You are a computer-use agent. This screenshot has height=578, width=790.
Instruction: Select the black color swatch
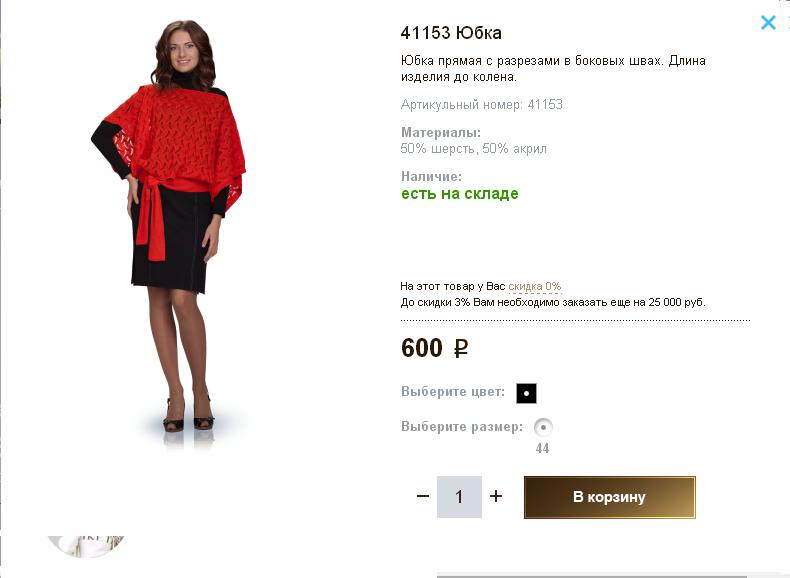pyautogui.click(x=526, y=393)
